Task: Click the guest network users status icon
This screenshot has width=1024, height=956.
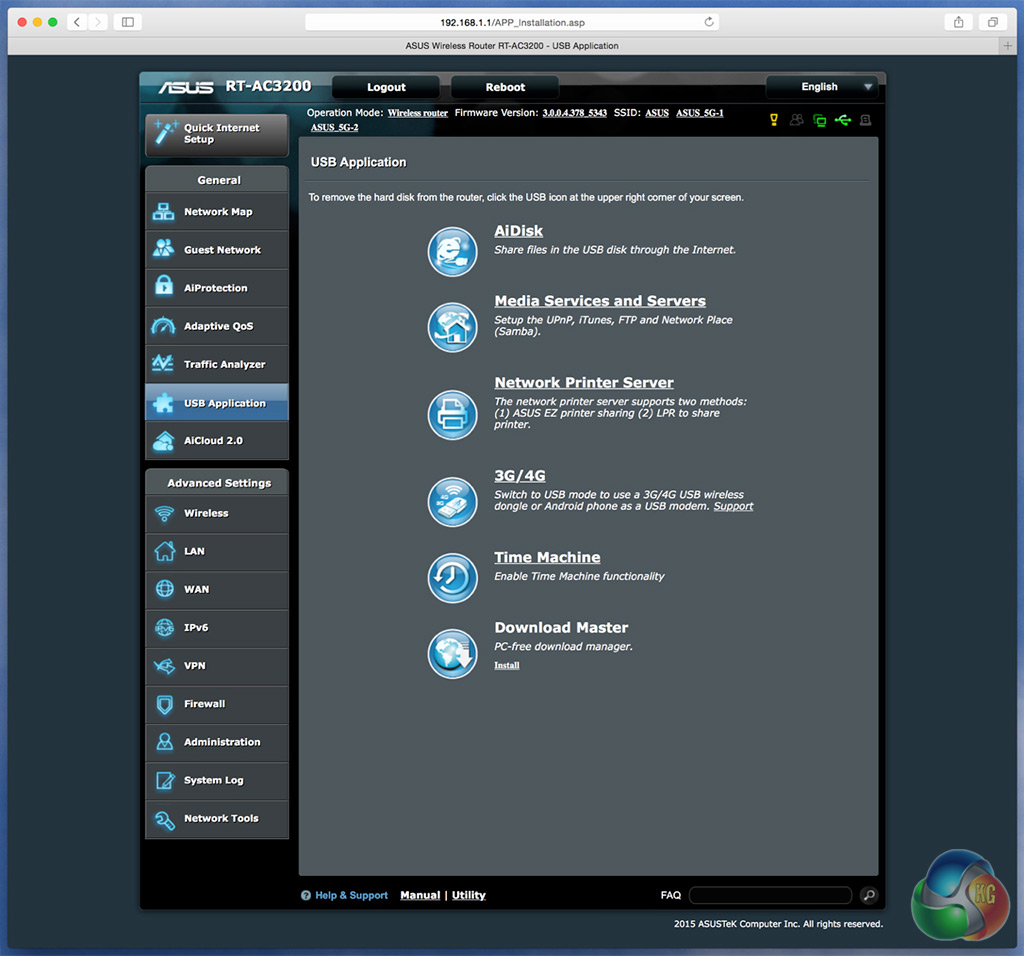Action: coord(796,120)
